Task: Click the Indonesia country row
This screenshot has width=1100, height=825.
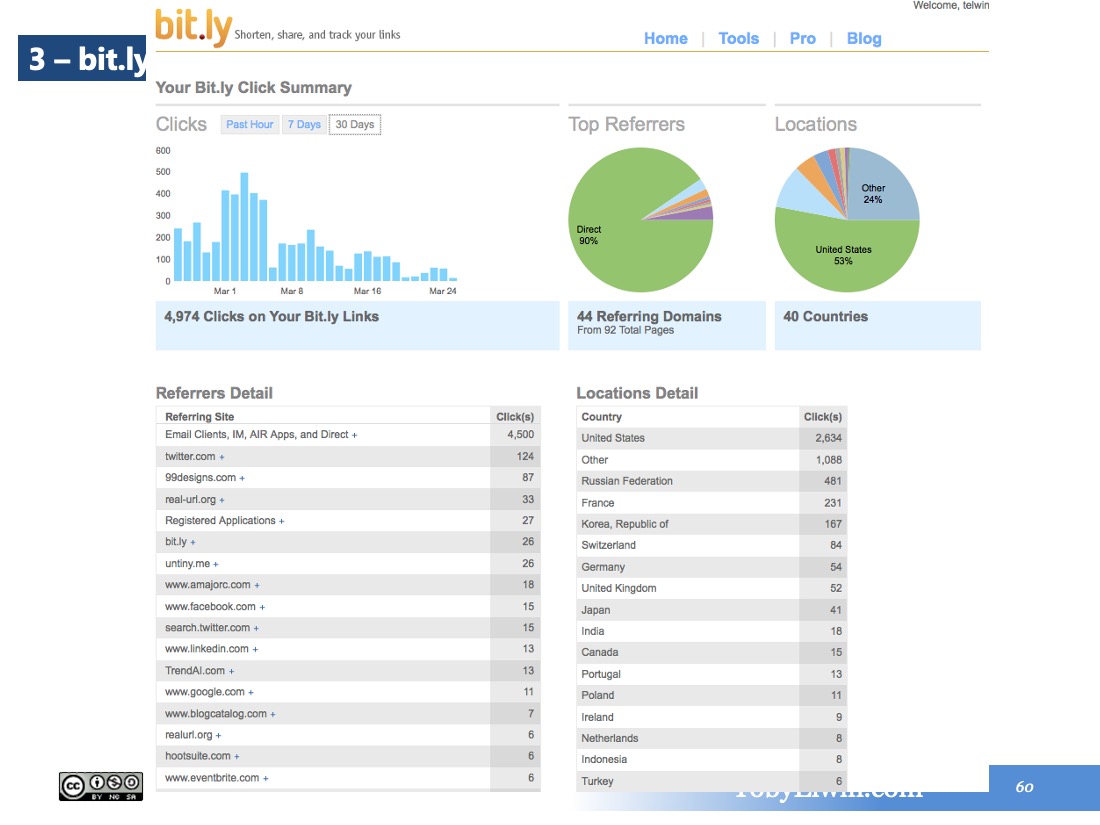Action: [x=711, y=759]
